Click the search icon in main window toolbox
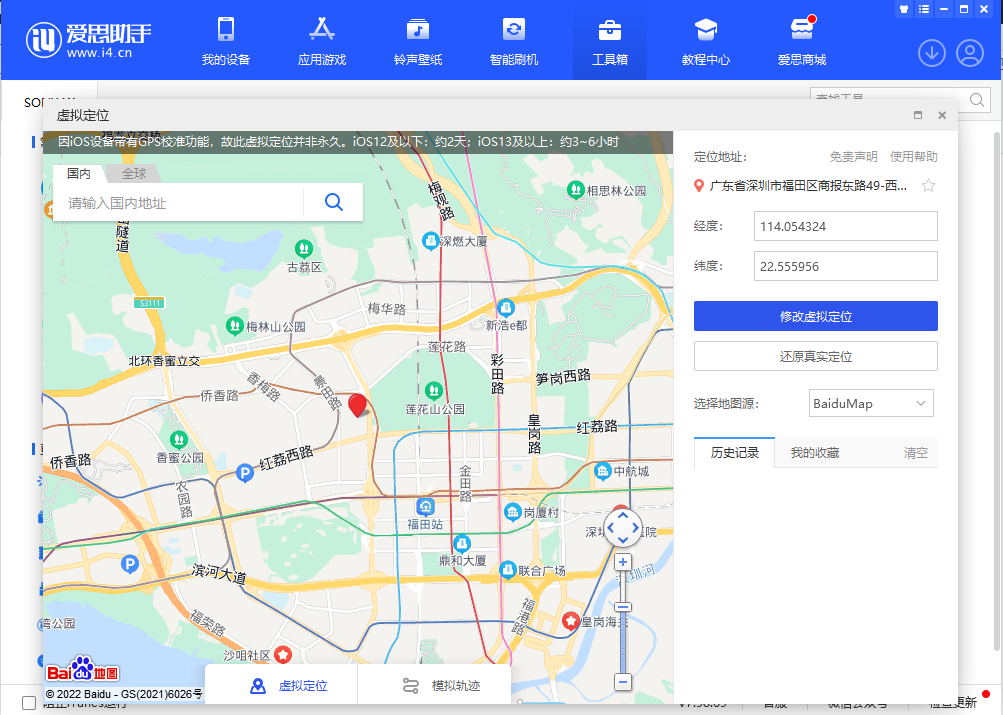Image resolution: width=1003 pixels, height=715 pixels. [976, 100]
